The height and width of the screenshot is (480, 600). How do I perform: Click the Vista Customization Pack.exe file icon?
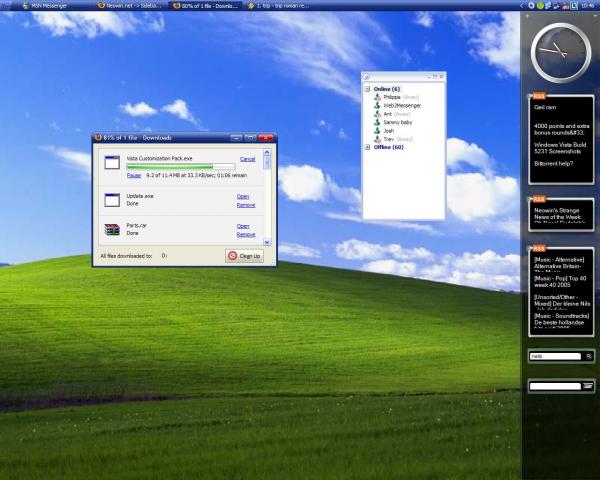[112, 164]
